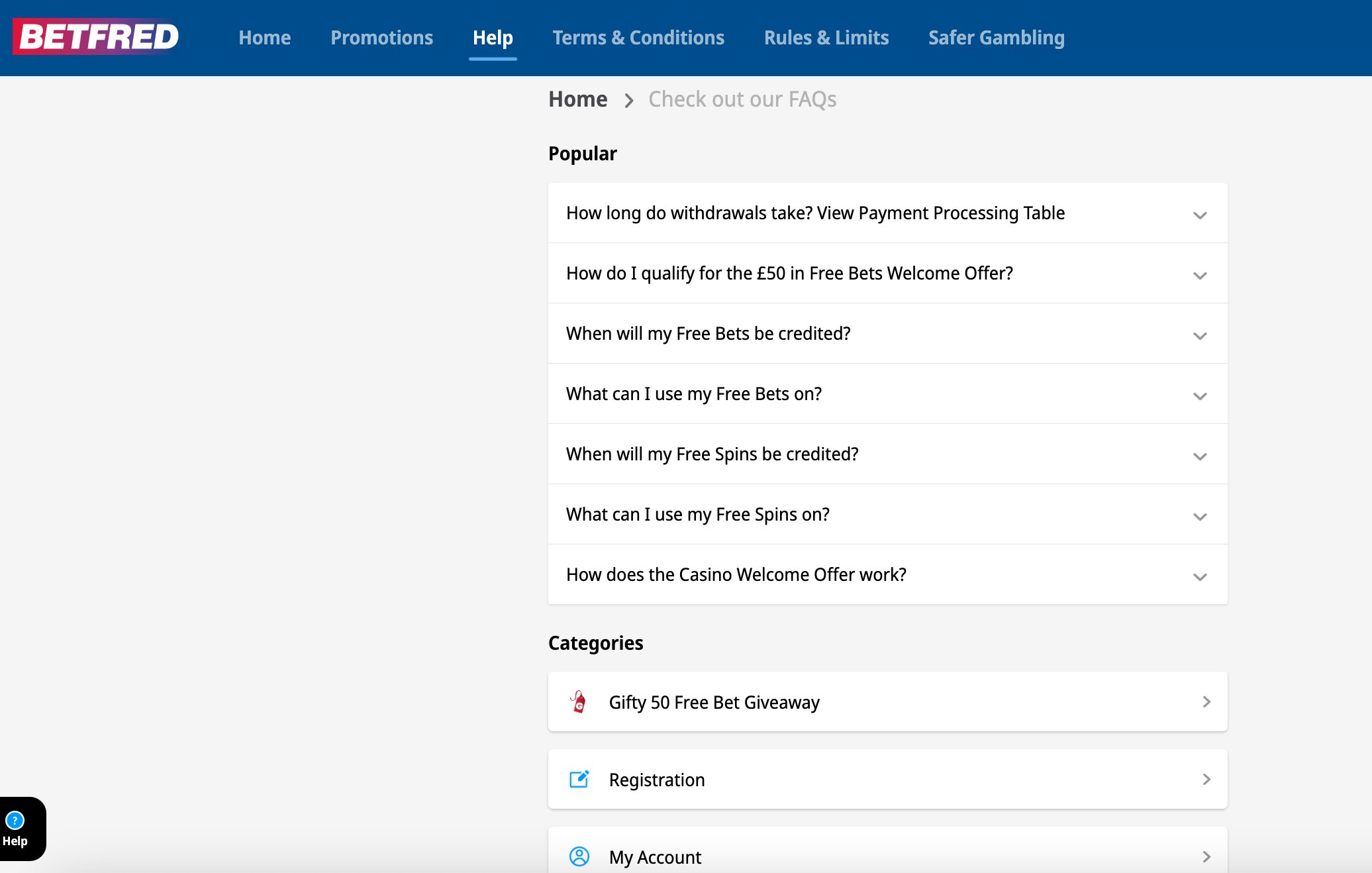The height and width of the screenshot is (873, 1372).
Task: Click 'How long do withdrawals take?' question text
Action: (689, 213)
